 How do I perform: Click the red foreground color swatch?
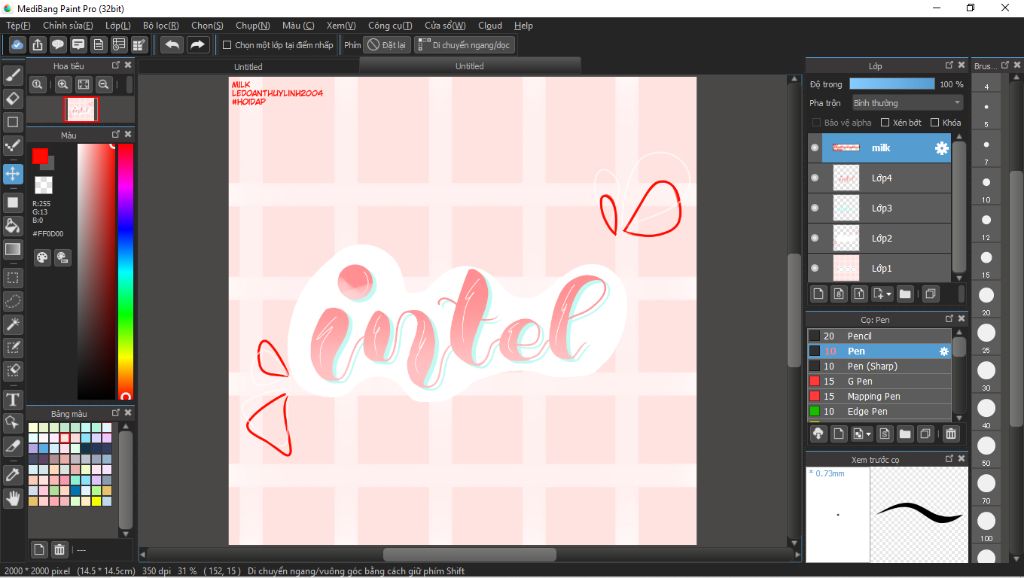click(40, 156)
